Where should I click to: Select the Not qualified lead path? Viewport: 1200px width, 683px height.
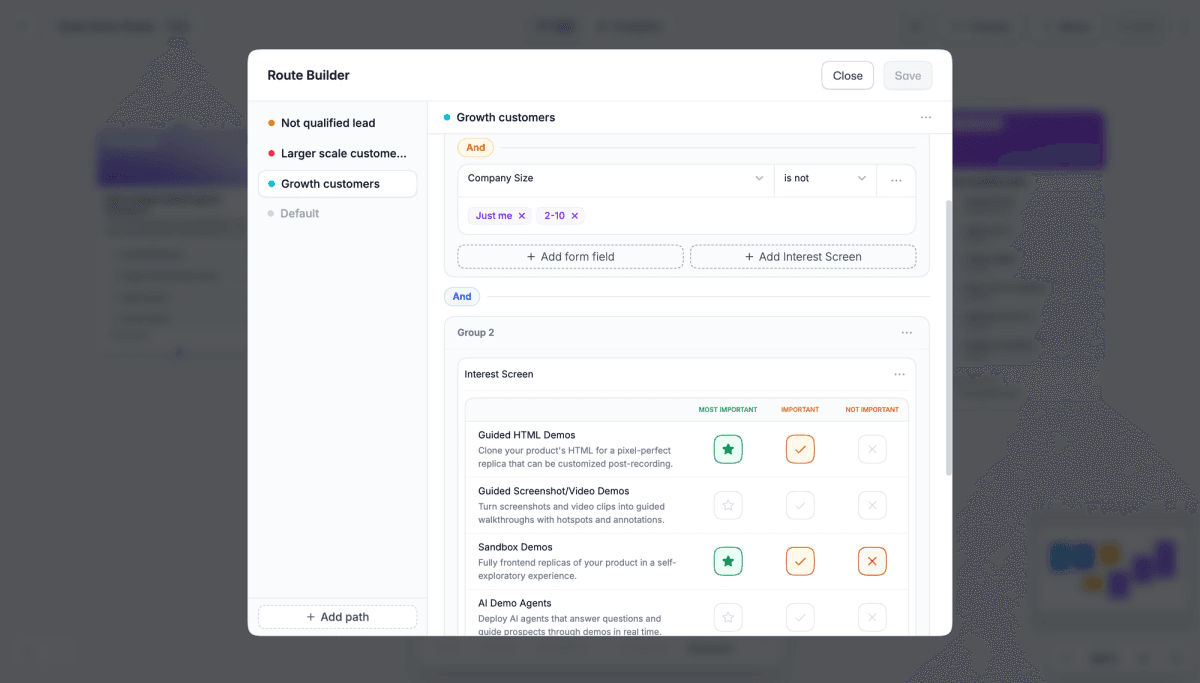pyautogui.click(x=337, y=123)
